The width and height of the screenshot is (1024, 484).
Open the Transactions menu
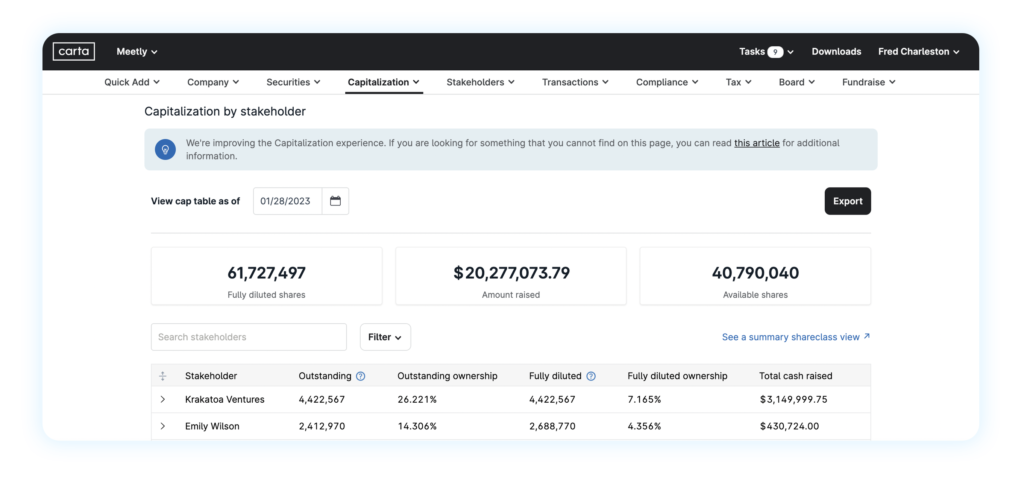click(575, 82)
